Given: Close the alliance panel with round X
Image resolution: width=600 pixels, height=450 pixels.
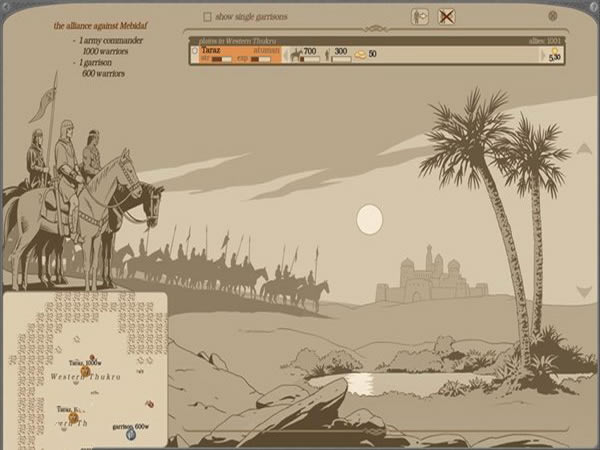Looking at the screenshot, I should (x=553, y=16).
